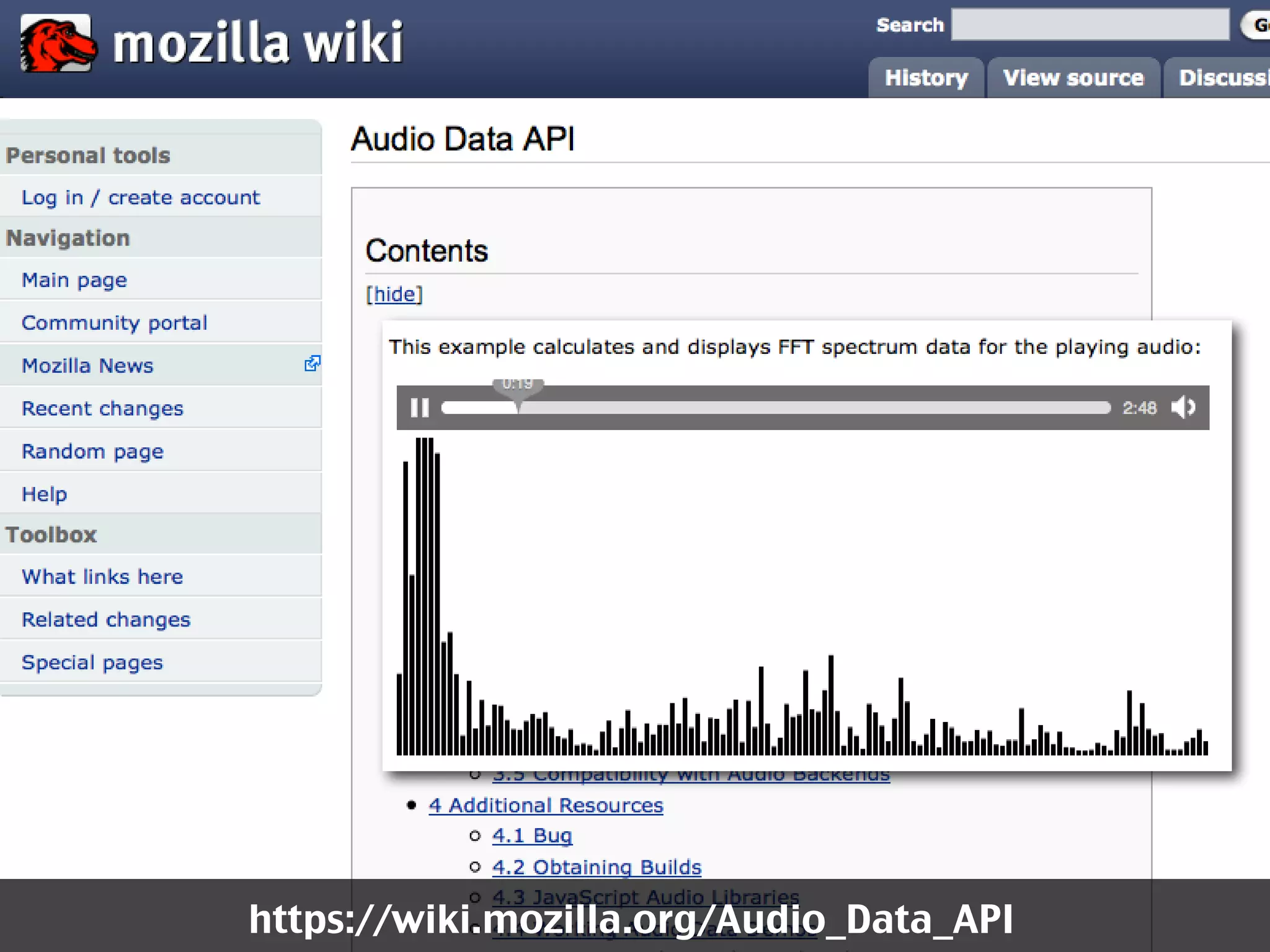
Task: Open the Discussion tab
Action: pyautogui.click(x=1217, y=77)
